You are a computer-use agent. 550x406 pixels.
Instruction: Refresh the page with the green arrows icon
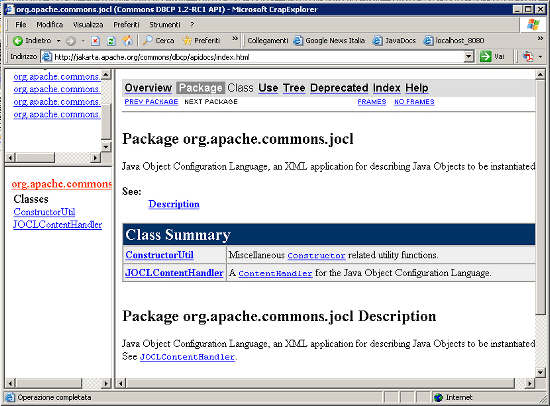[x=111, y=41]
